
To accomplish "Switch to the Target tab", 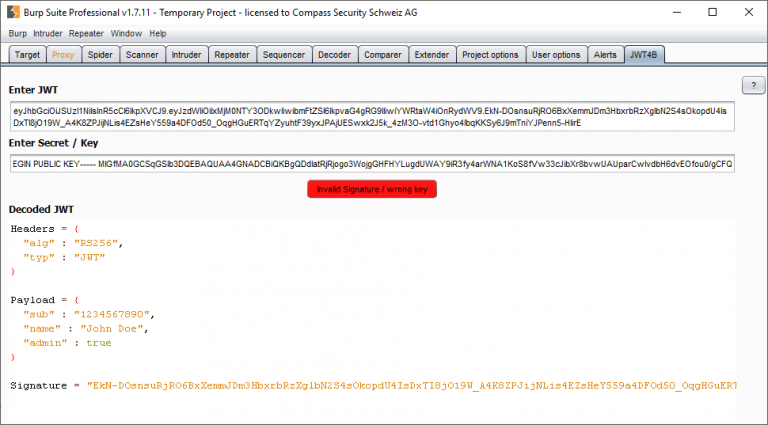I will tap(27, 55).
